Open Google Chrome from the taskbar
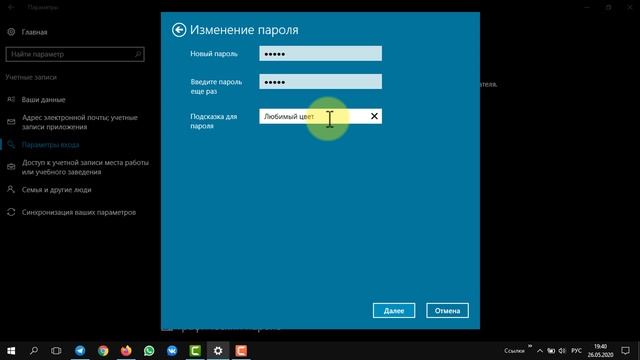640x360 pixels. coord(103,351)
